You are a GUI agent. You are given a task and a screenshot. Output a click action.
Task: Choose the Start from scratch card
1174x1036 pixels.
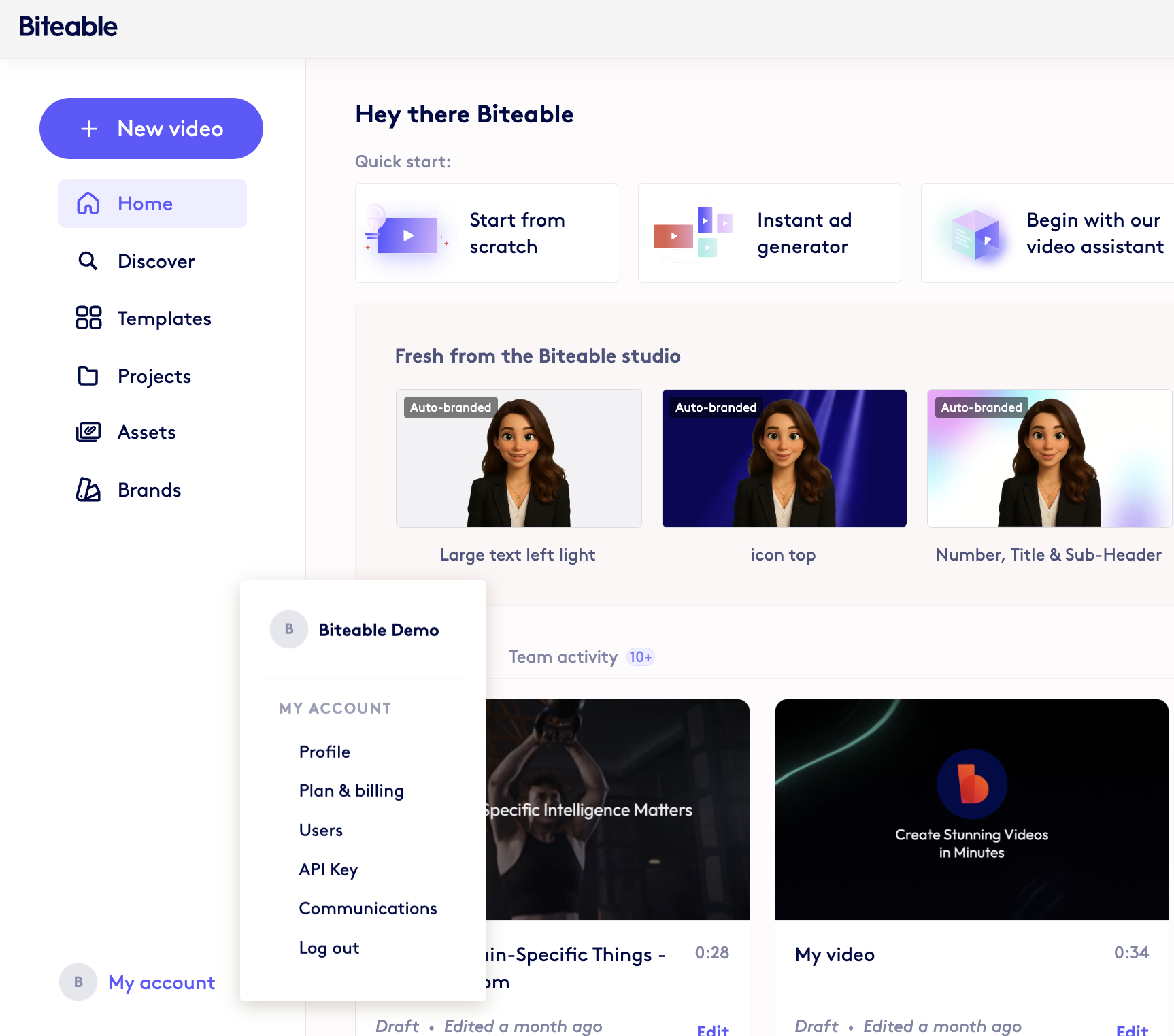486,233
